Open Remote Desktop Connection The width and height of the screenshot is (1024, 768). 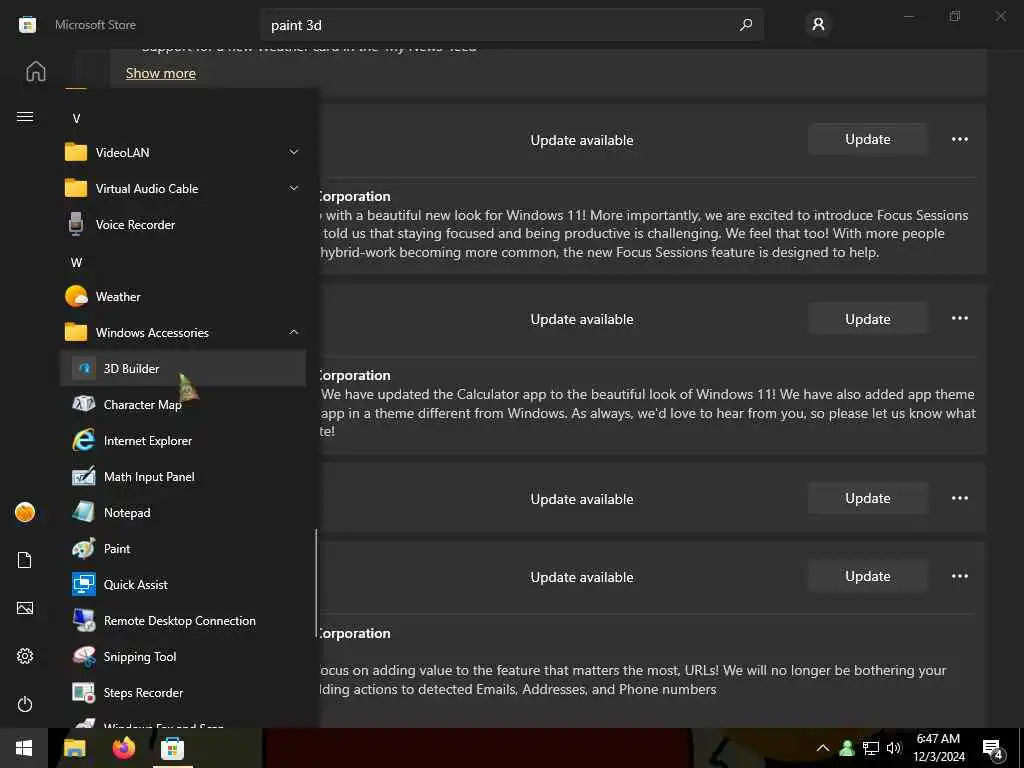[x=183, y=620]
